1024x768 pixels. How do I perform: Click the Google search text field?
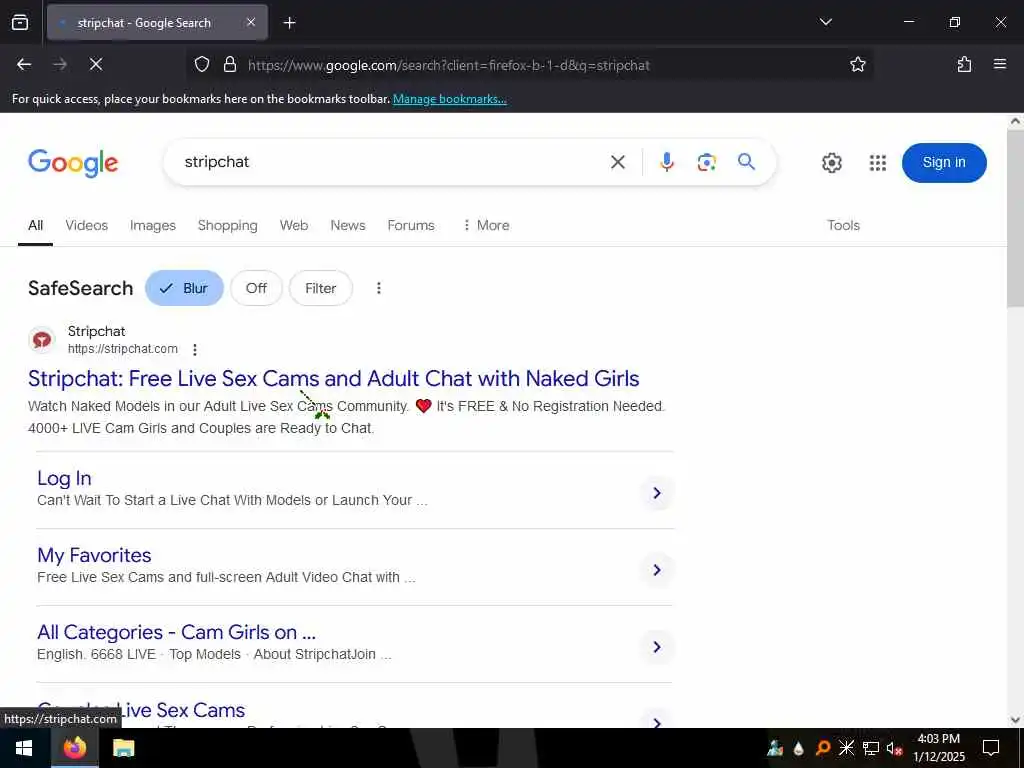392,162
